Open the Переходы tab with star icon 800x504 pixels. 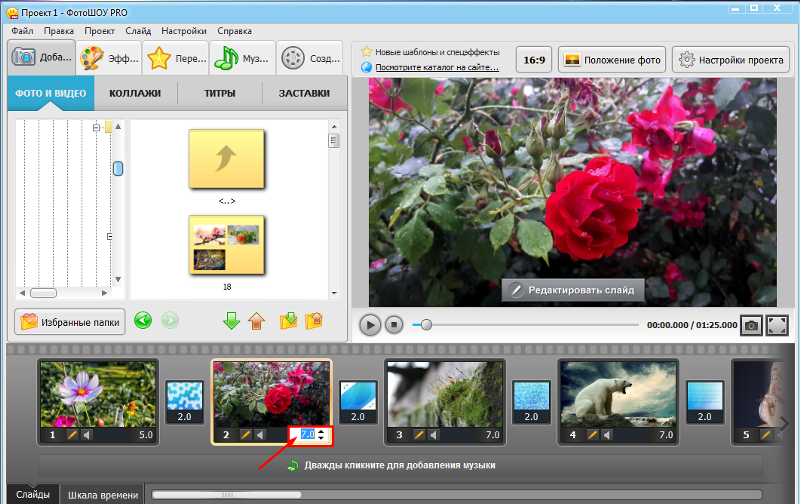(176, 58)
